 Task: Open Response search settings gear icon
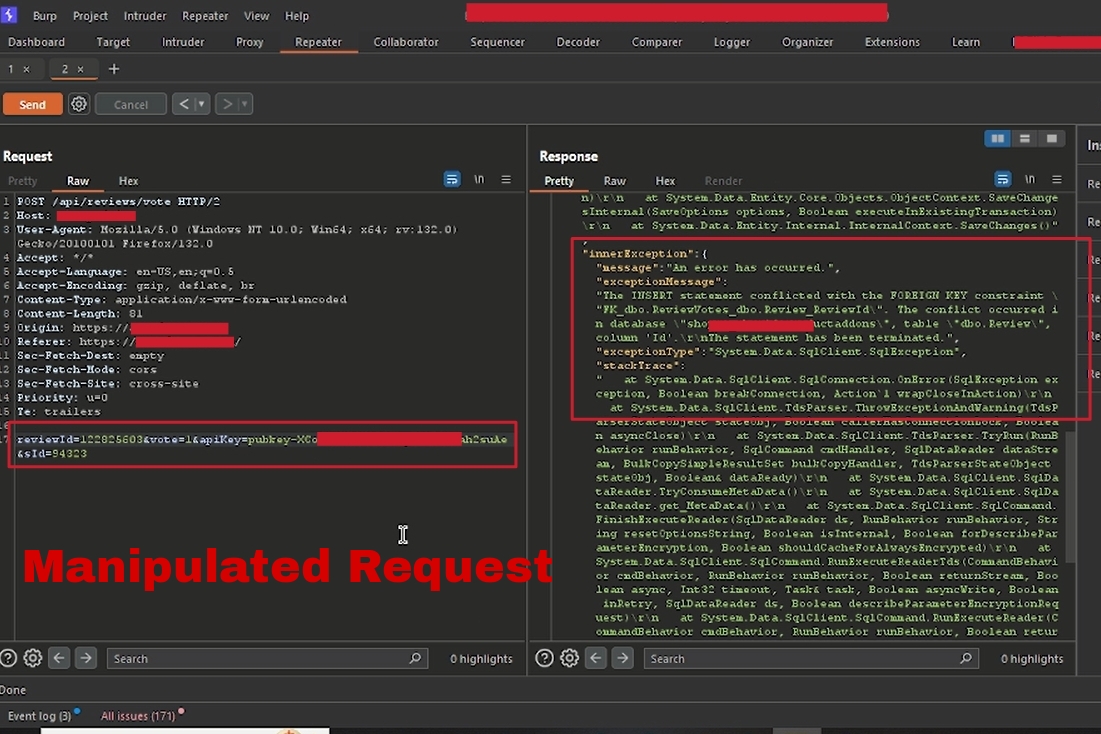click(x=569, y=658)
